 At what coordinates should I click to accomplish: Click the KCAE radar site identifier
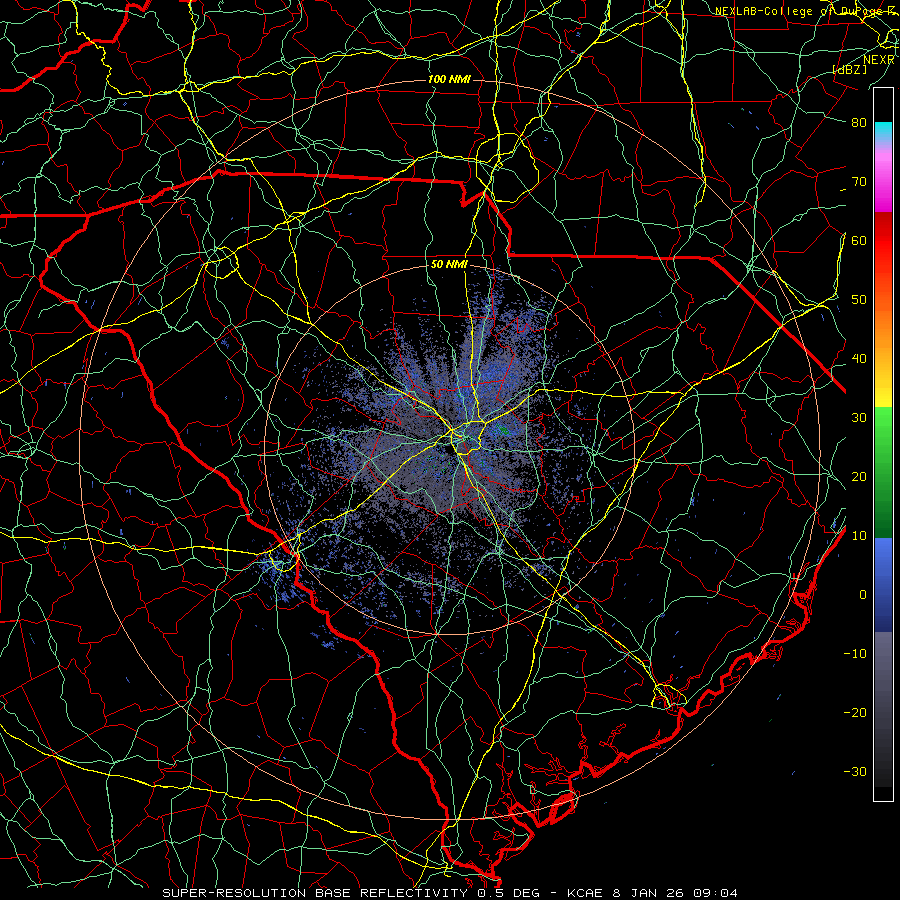(584, 893)
